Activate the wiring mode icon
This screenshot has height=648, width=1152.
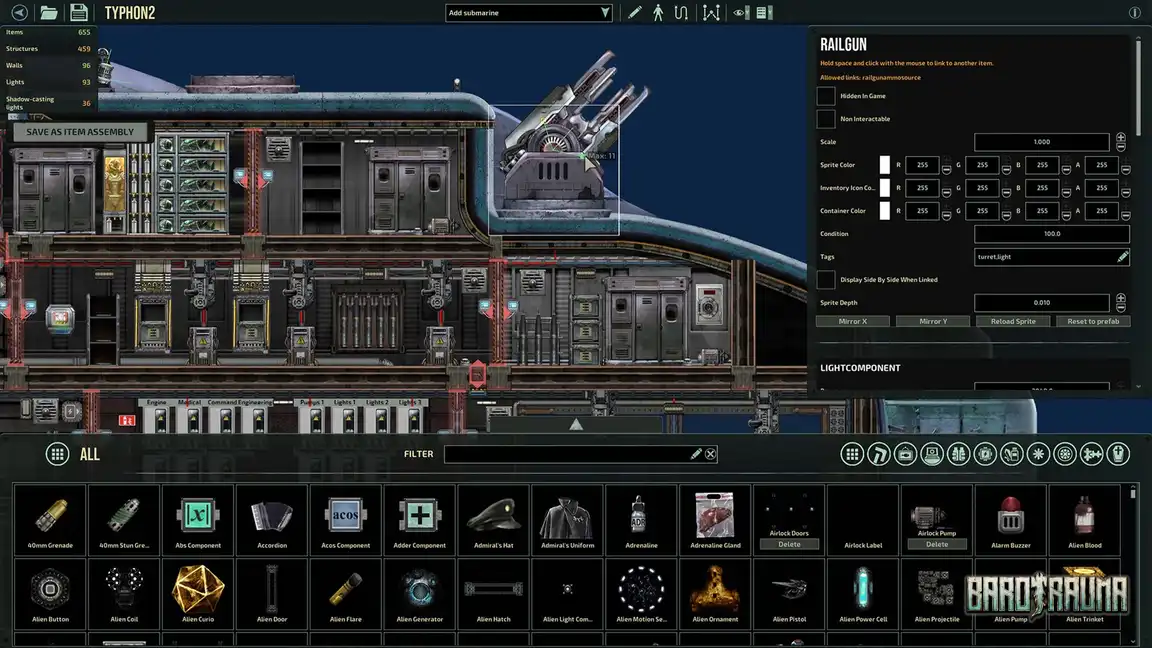681,13
